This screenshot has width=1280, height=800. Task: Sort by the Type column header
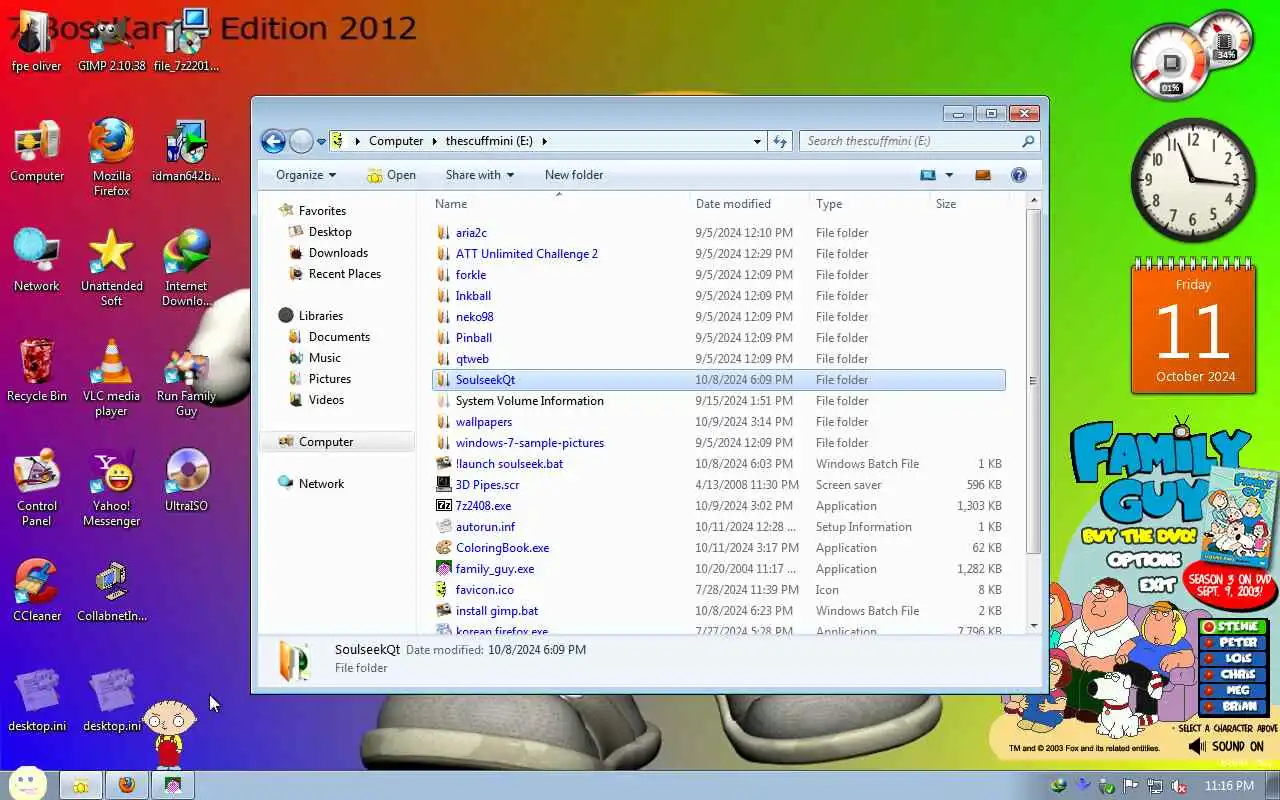pos(869,204)
